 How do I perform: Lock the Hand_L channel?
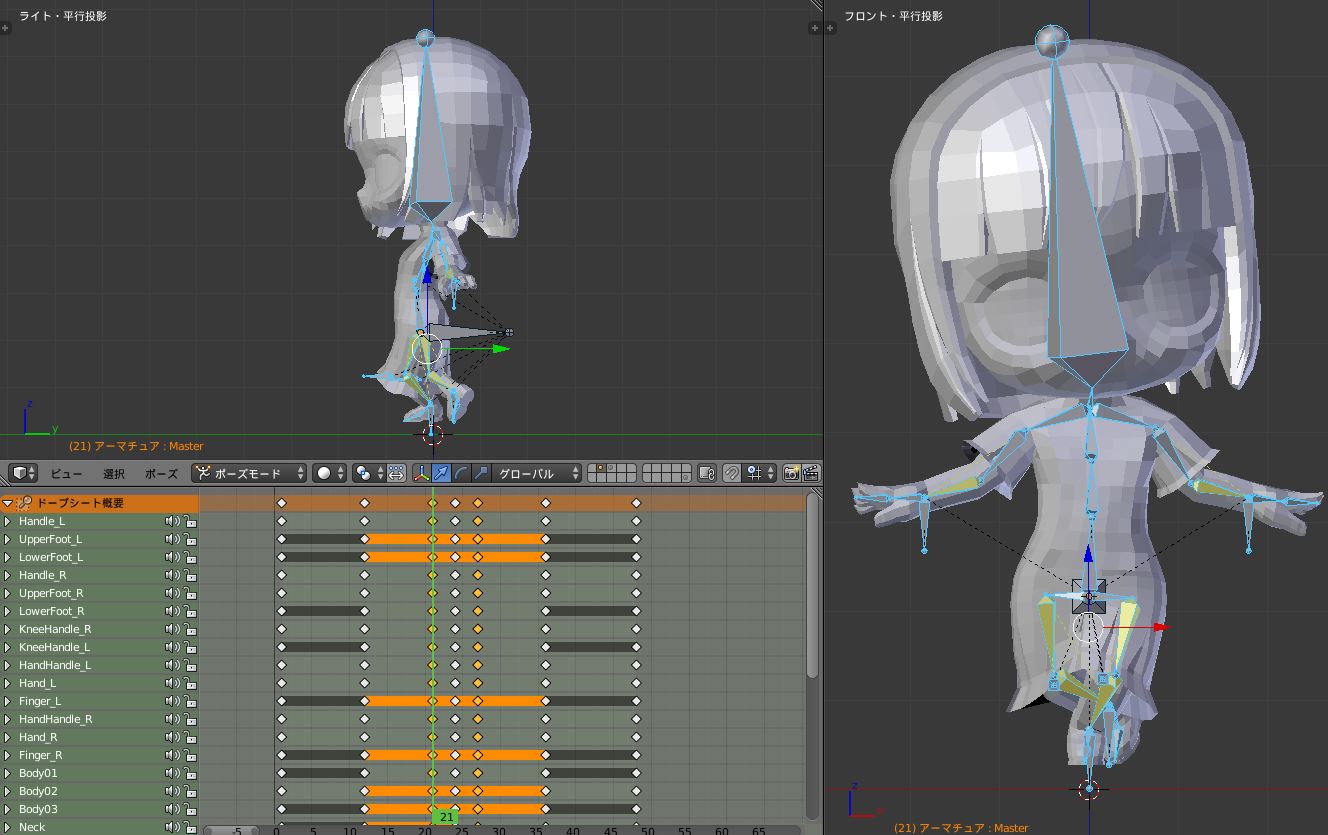click(x=189, y=683)
